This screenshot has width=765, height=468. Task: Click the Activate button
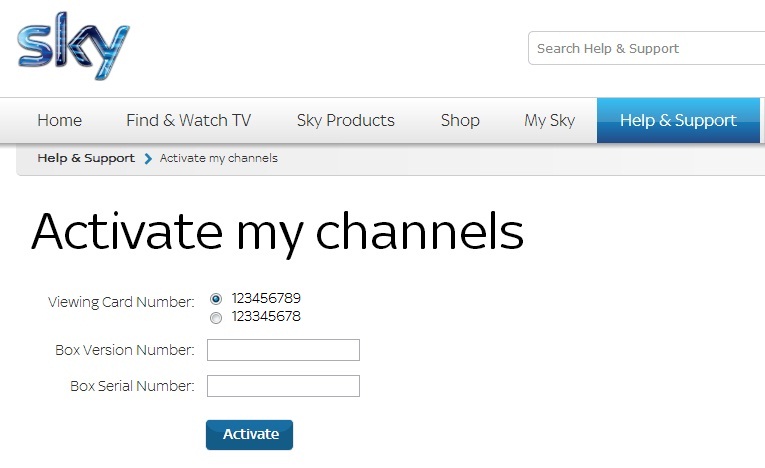249,434
